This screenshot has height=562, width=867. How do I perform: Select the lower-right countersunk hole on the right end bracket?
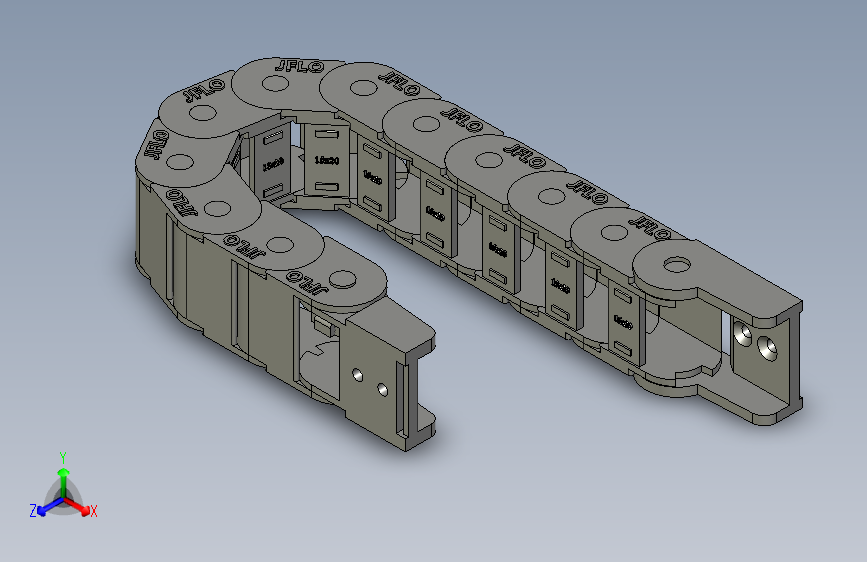pos(768,348)
